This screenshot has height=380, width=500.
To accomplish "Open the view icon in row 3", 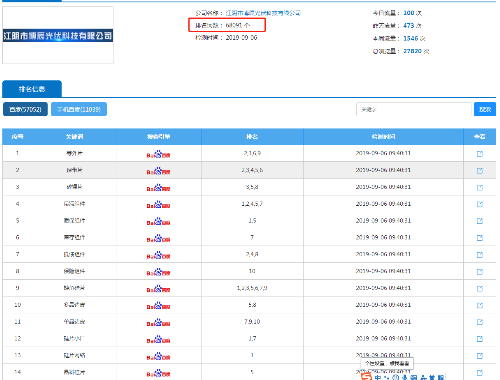I will click(480, 187).
